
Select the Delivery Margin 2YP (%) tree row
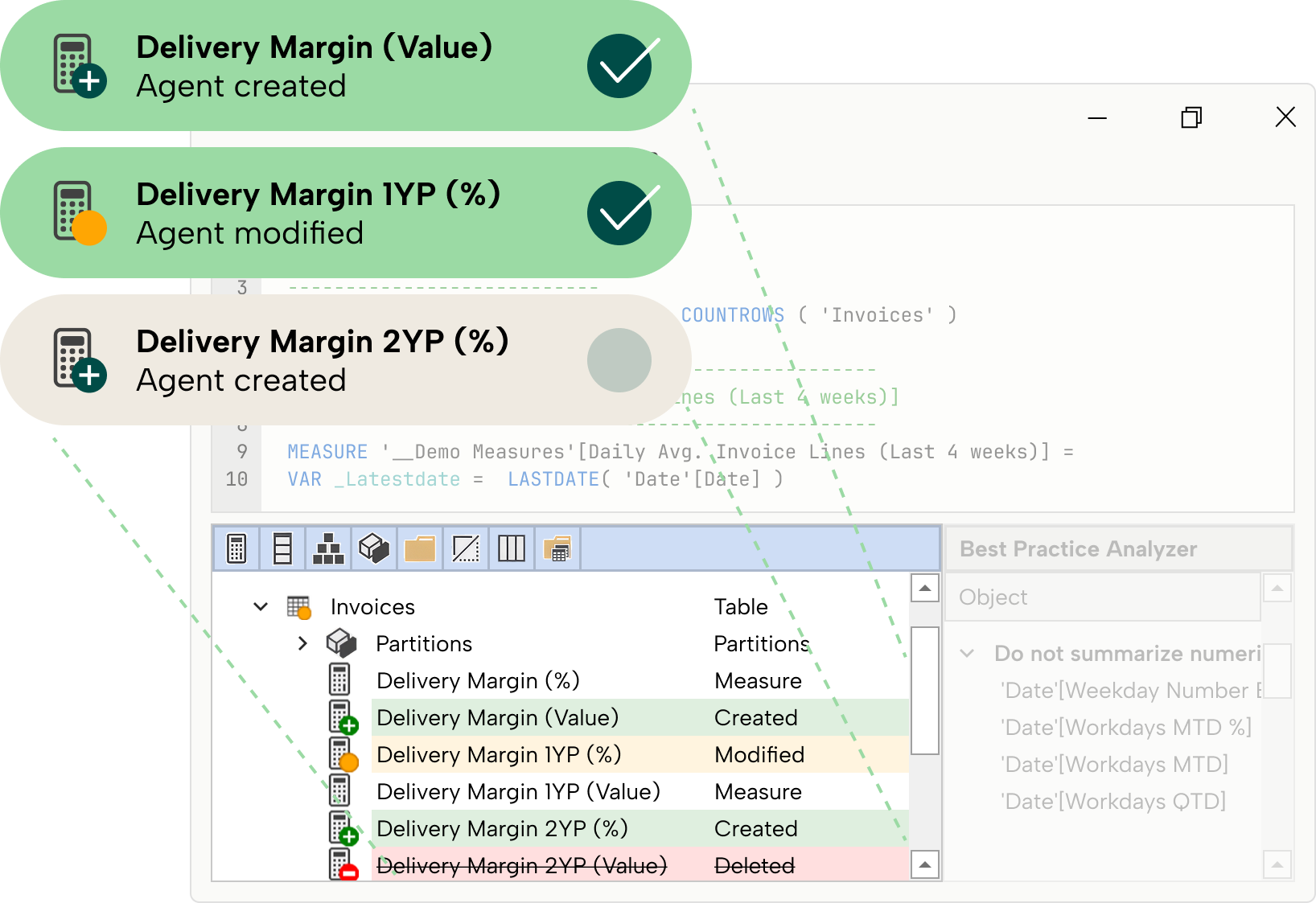(640, 828)
